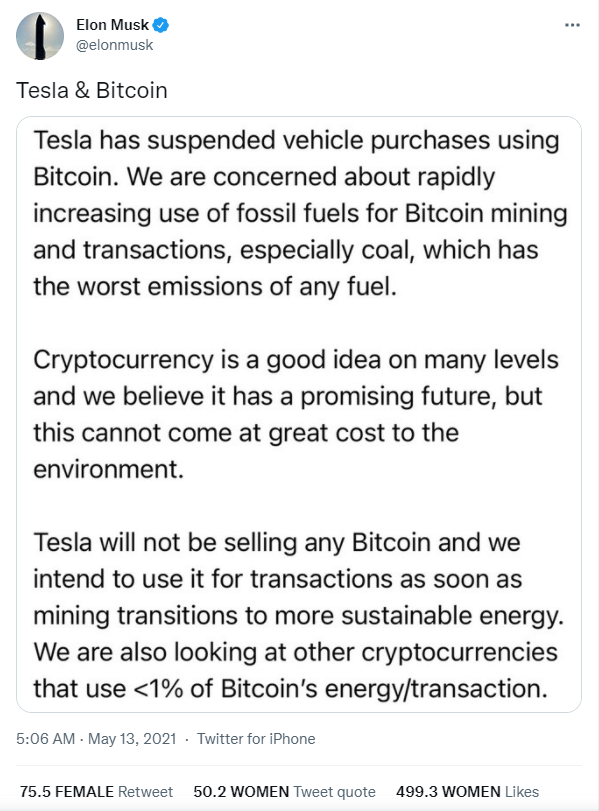
Task: Click Elon Musk's profile avatar
Action: 40,36
